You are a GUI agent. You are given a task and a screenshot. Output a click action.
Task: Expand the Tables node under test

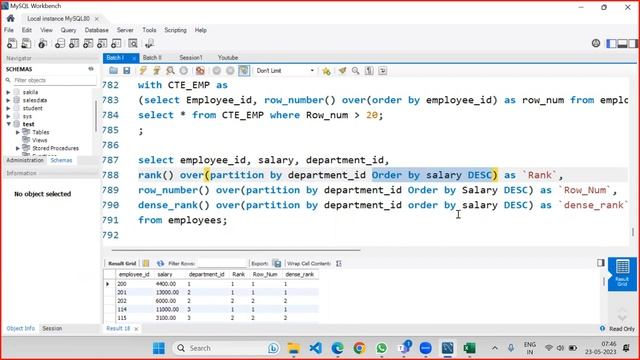(18, 132)
